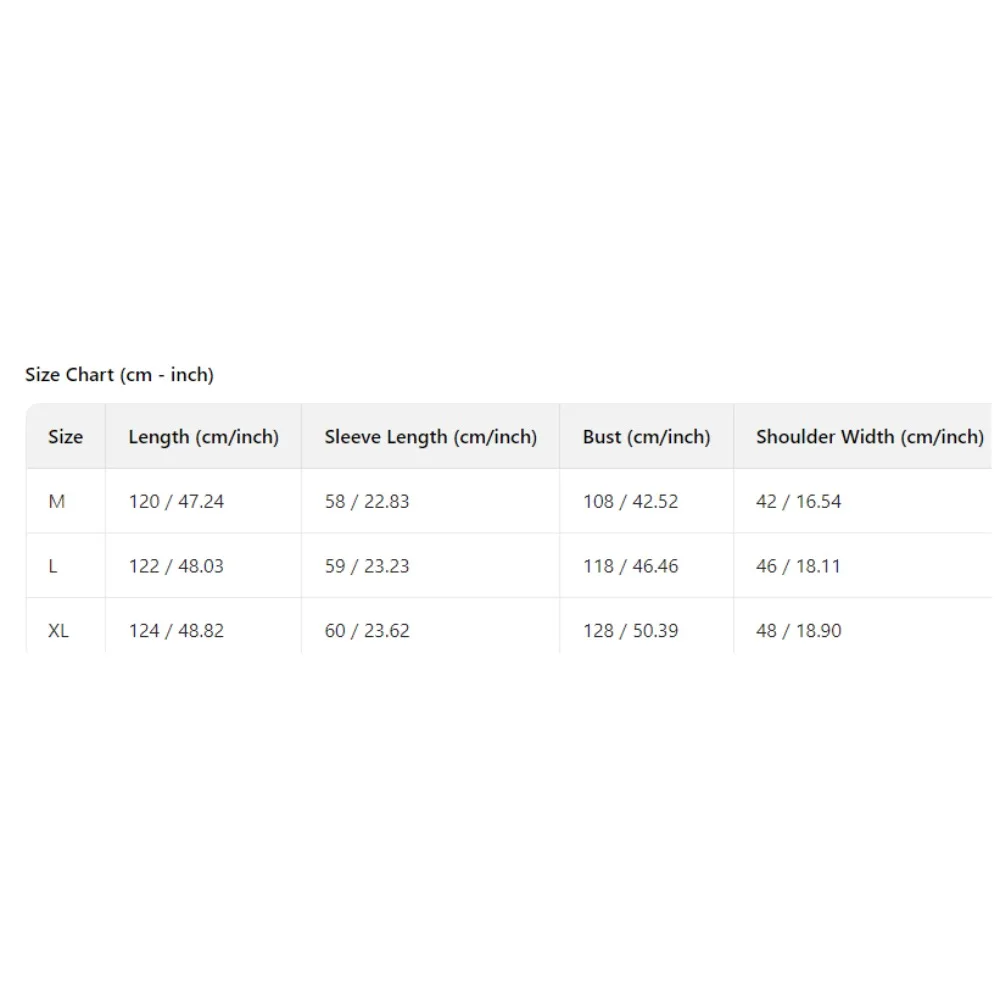Select the "Size" column header
The image size is (1000, 1000).
[65, 437]
